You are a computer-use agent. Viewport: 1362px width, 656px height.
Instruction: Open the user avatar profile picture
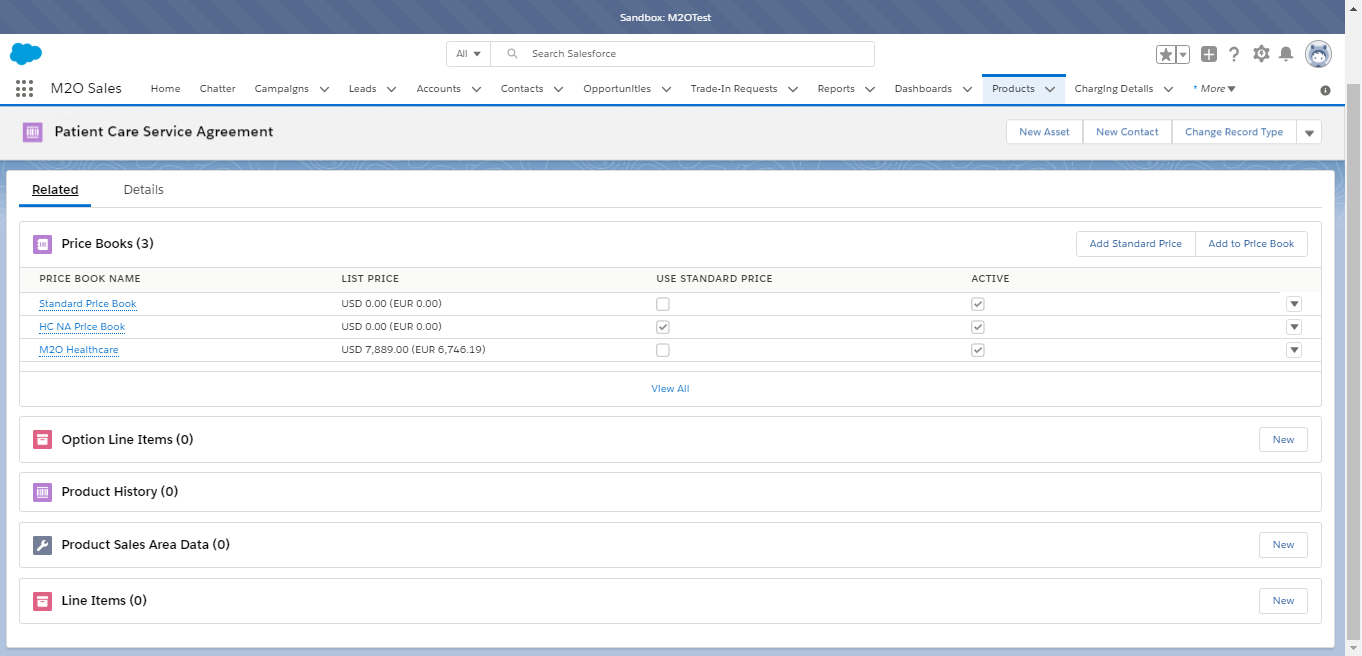(x=1318, y=53)
